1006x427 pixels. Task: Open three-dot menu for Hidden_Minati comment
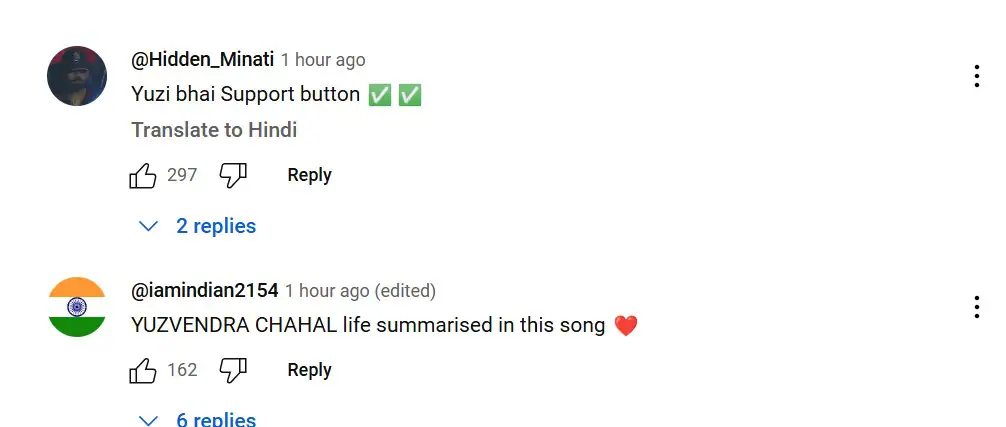click(976, 77)
